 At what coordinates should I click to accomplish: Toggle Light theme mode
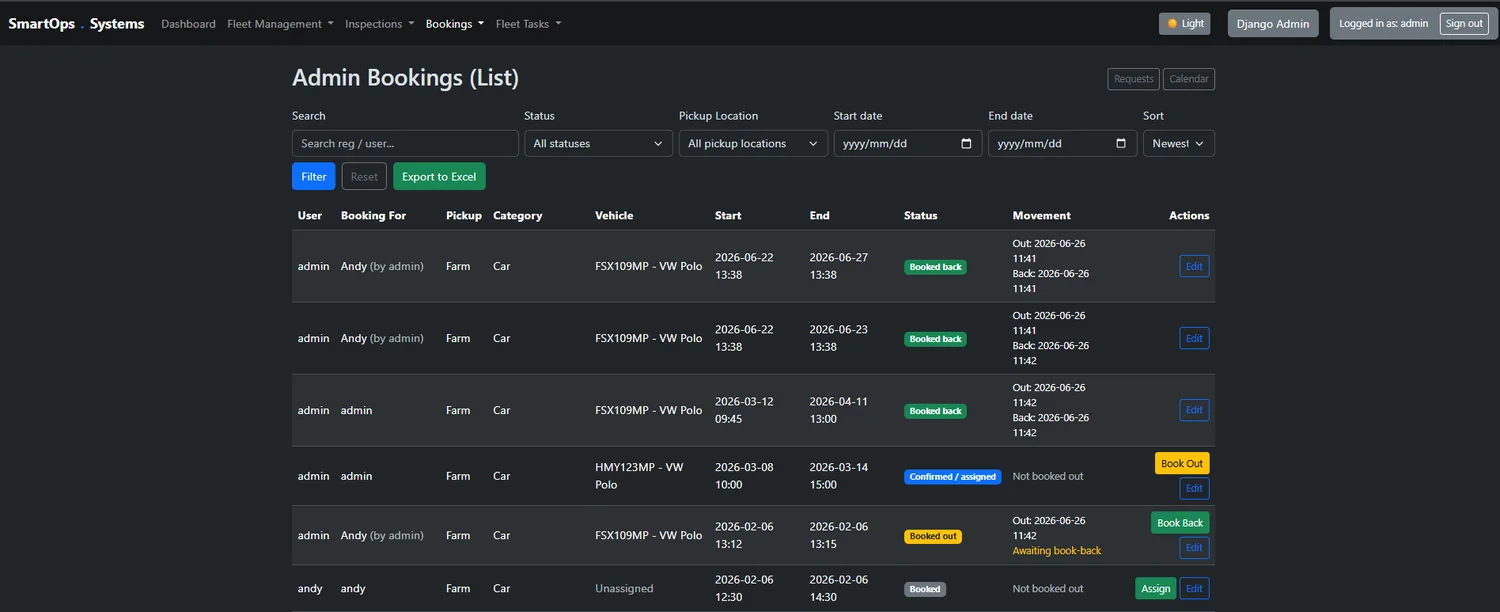click(x=1185, y=24)
